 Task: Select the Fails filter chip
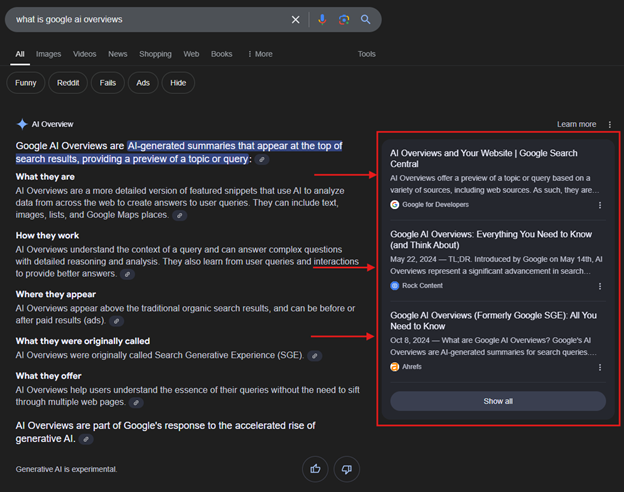(x=108, y=83)
